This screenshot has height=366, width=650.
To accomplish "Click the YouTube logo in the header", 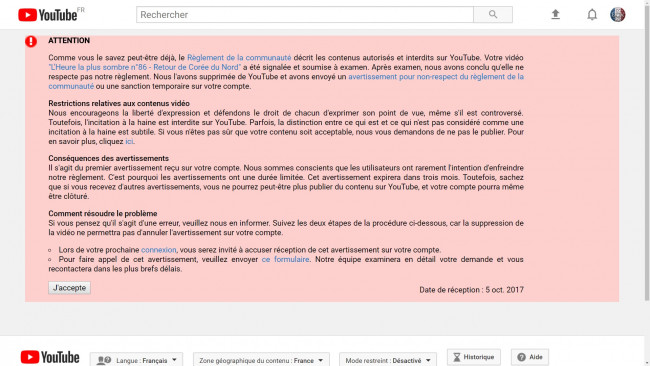I will pyautogui.click(x=48, y=15).
